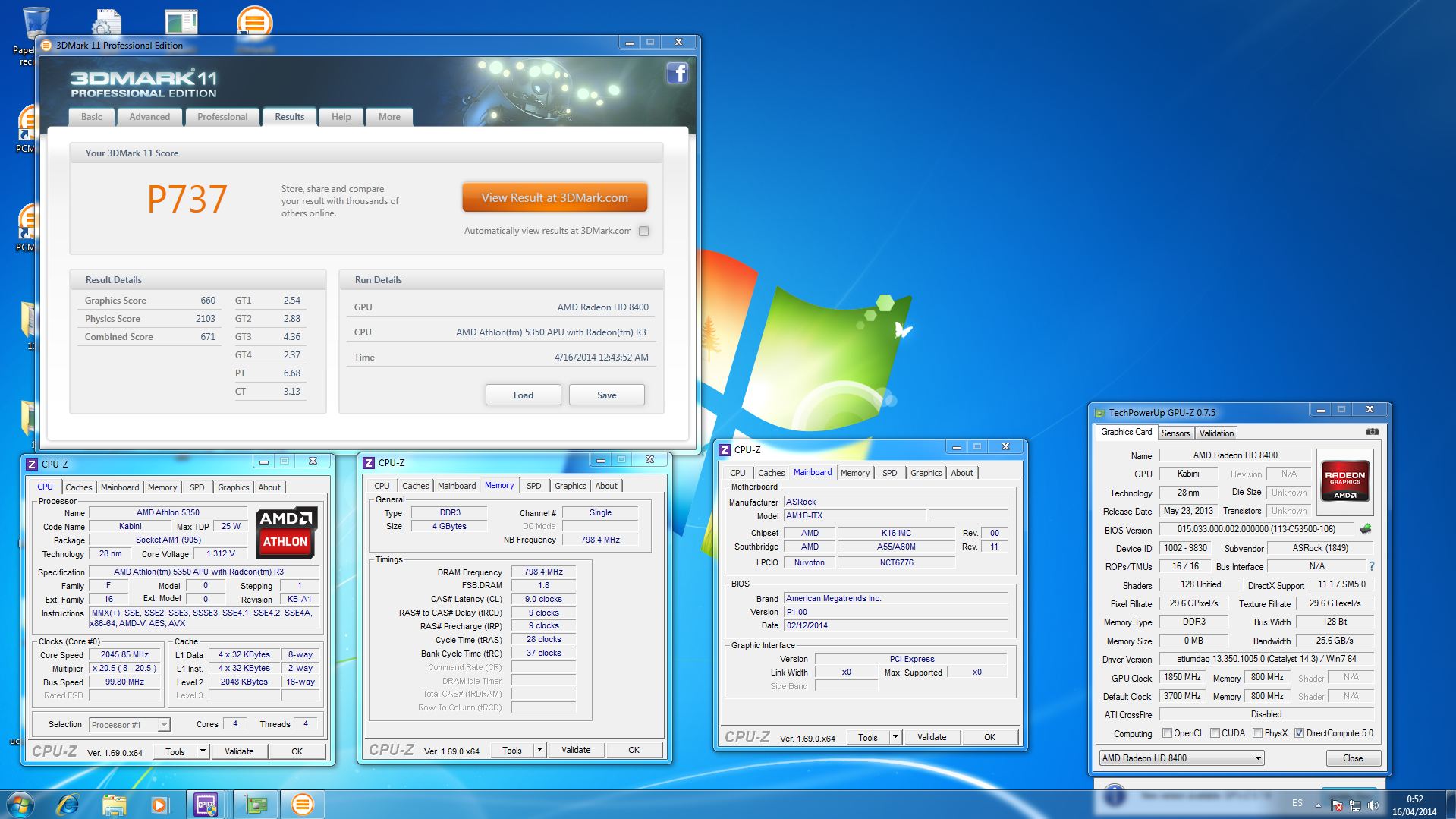Click the BIOS save chip icon in GPU-Z

[x=1366, y=529]
